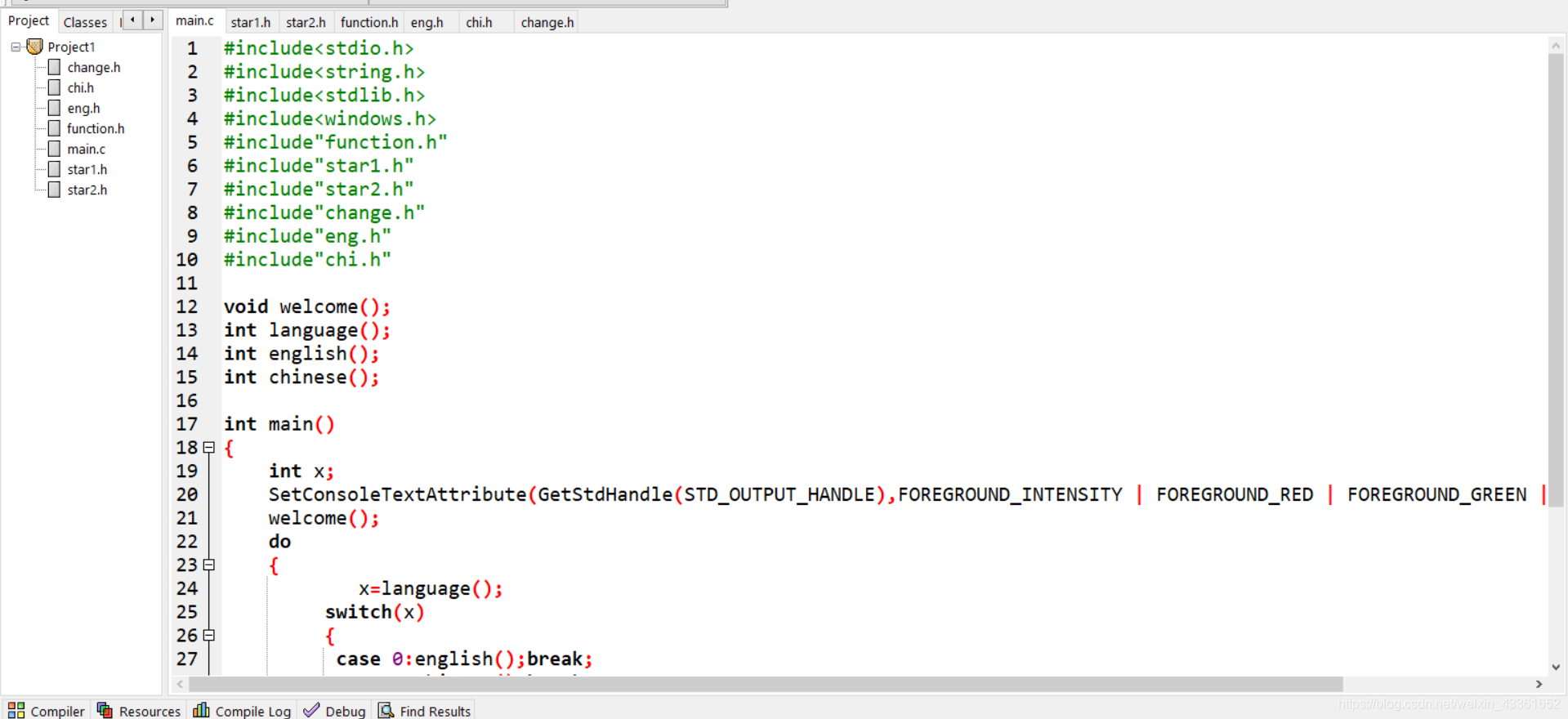Select eng.h in the project tree
1568x719 pixels.
[83, 108]
